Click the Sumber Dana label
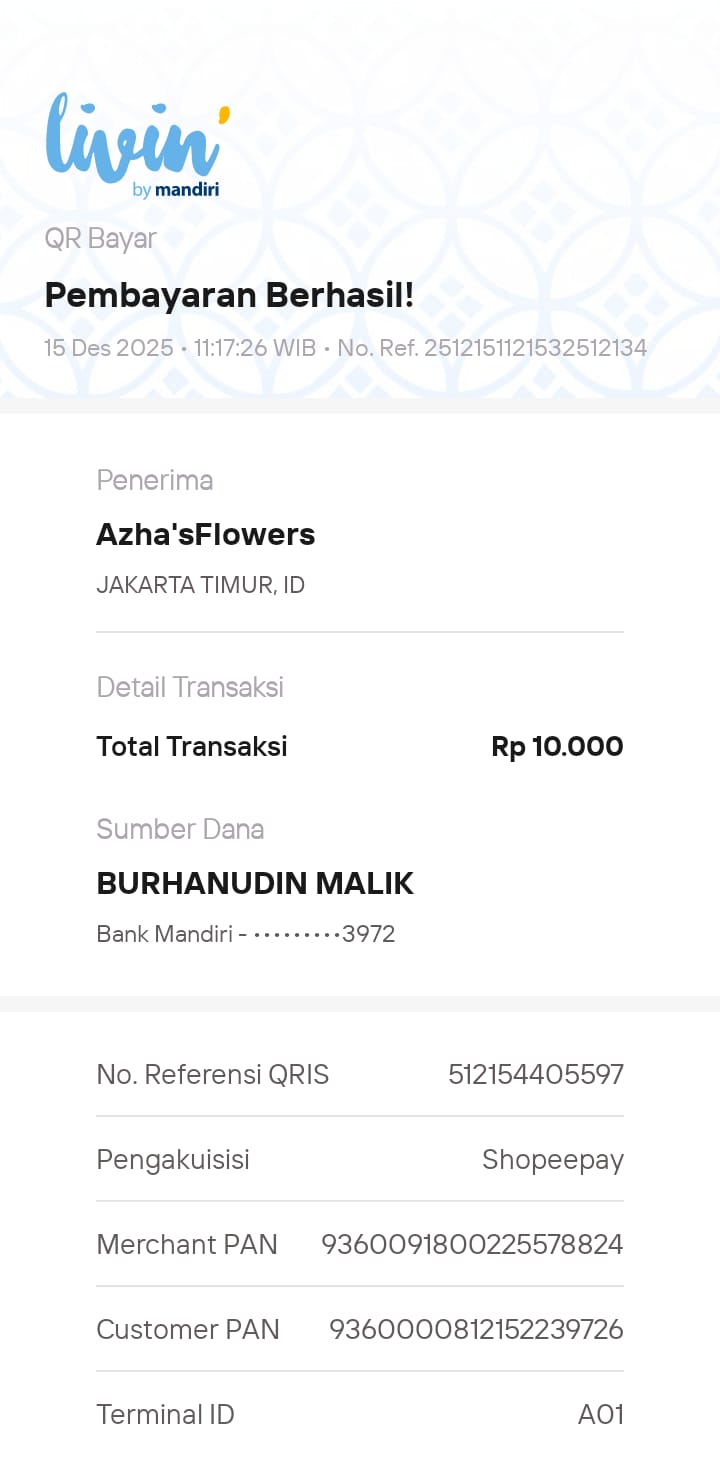The image size is (720, 1477). pyautogui.click(x=180, y=829)
